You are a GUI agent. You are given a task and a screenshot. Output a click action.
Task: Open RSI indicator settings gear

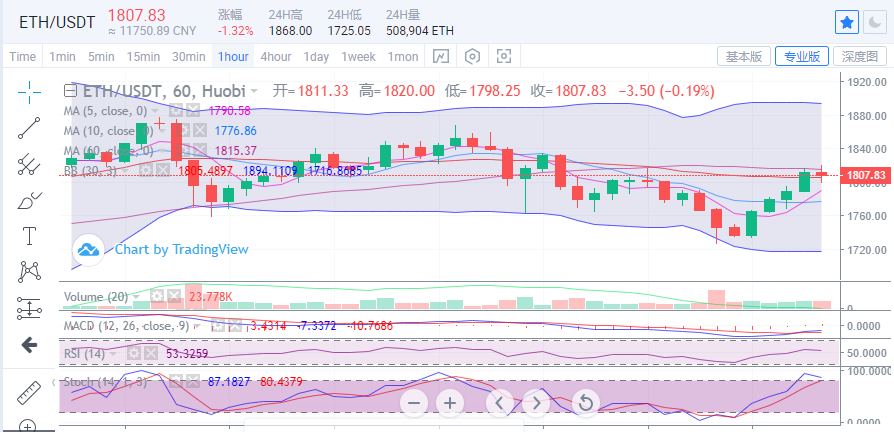tap(133, 353)
